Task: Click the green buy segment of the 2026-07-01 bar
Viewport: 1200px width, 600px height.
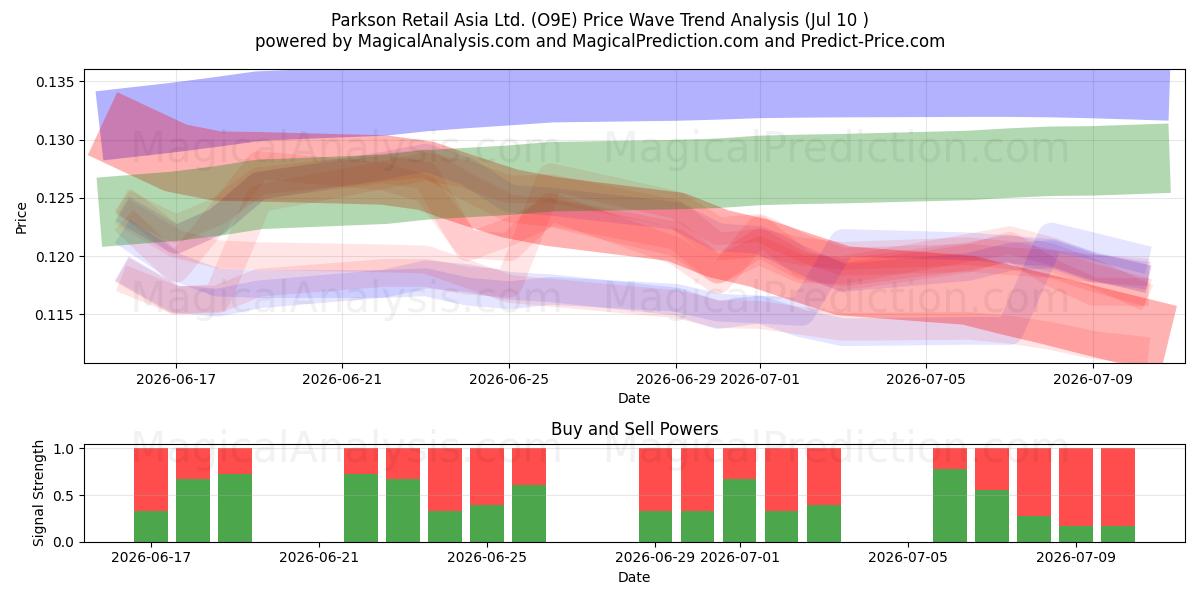Action: 739,511
